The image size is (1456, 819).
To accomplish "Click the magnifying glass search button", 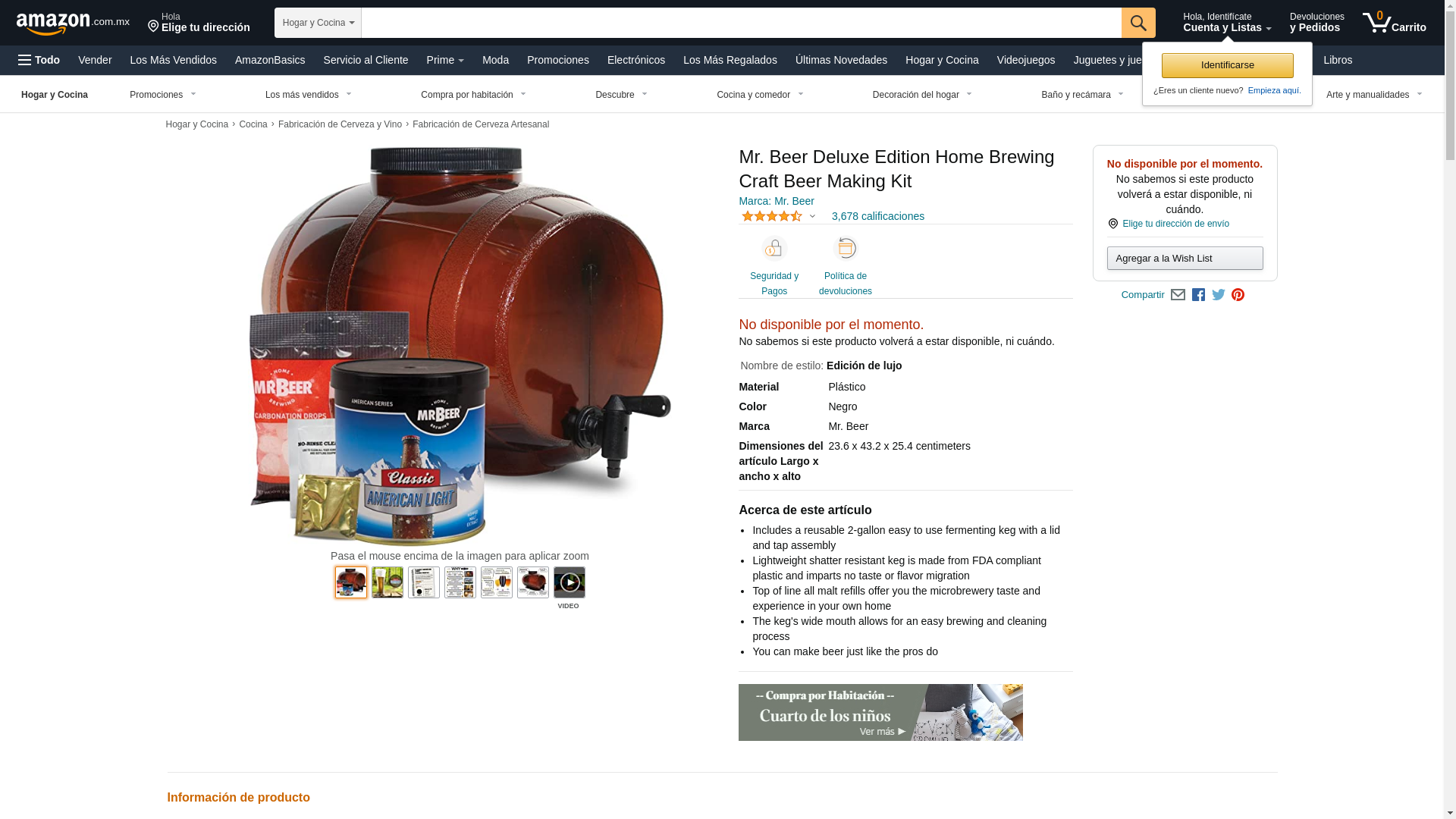I will 1138,23.
